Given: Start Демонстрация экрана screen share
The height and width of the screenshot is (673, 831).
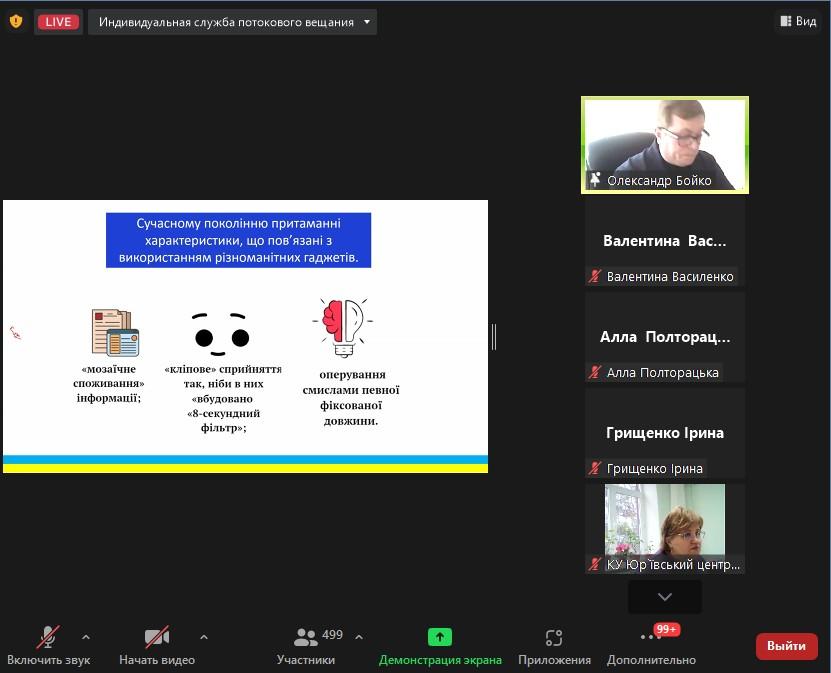Looking at the screenshot, I should [x=440, y=645].
